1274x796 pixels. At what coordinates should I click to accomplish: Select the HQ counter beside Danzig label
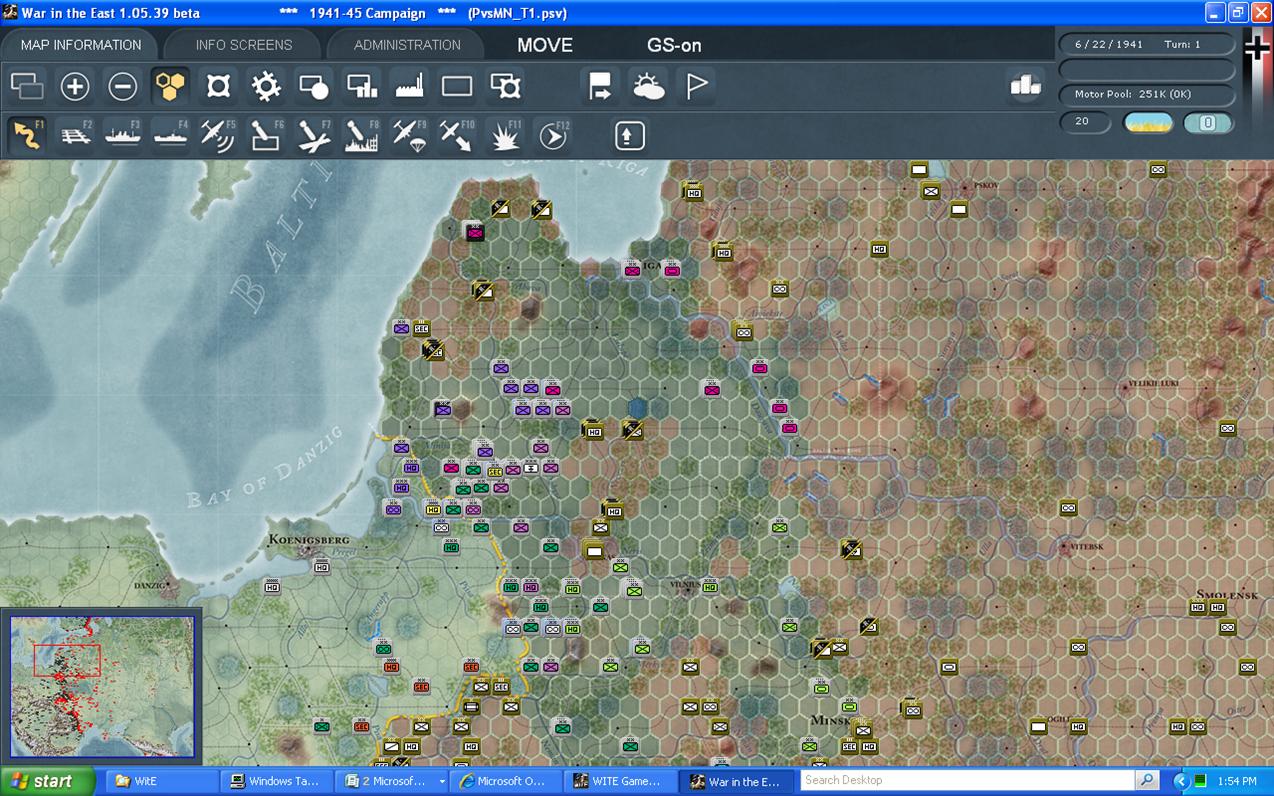[272, 586]
